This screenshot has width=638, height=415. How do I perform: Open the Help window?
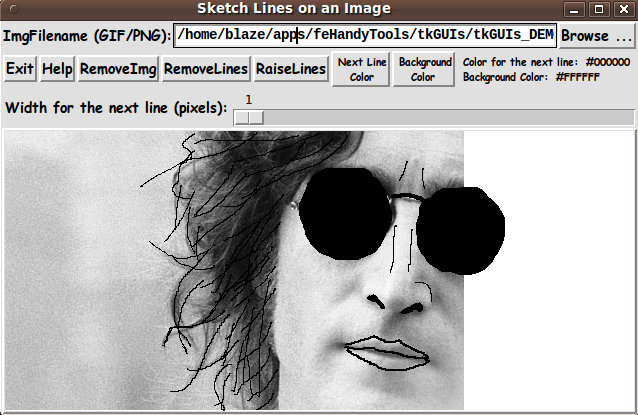coord(57,69)
